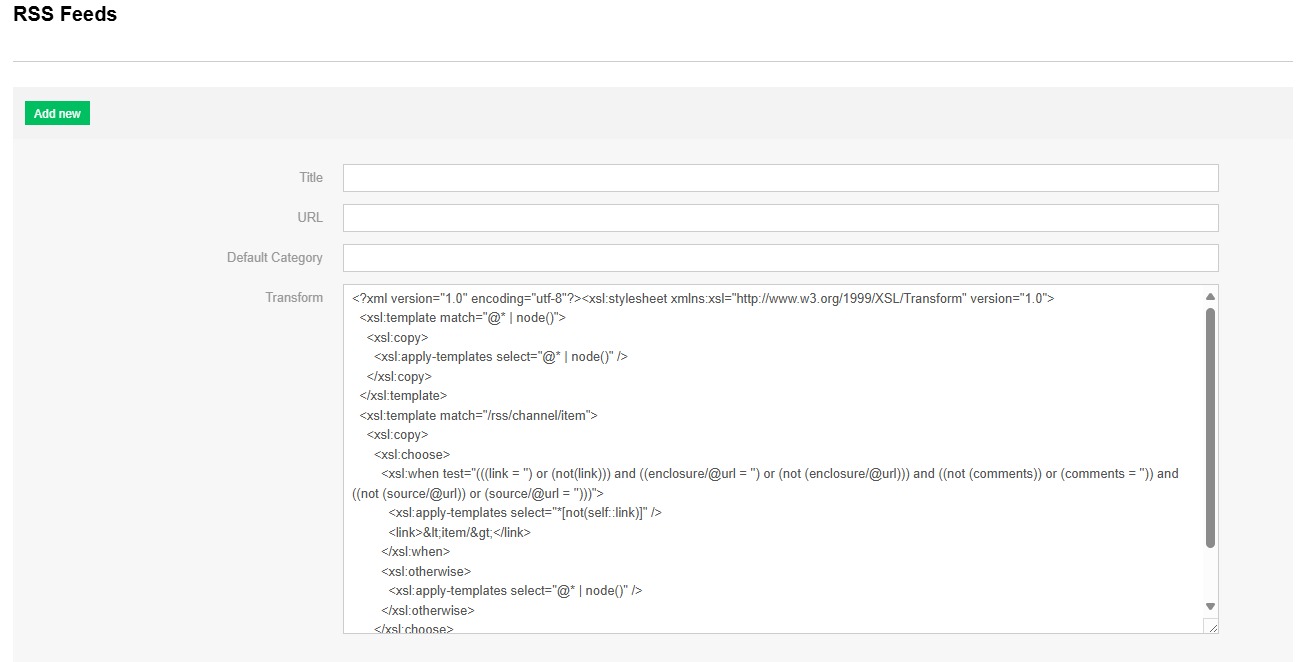
Task: Click the Title field label
Action: (311, 178)
